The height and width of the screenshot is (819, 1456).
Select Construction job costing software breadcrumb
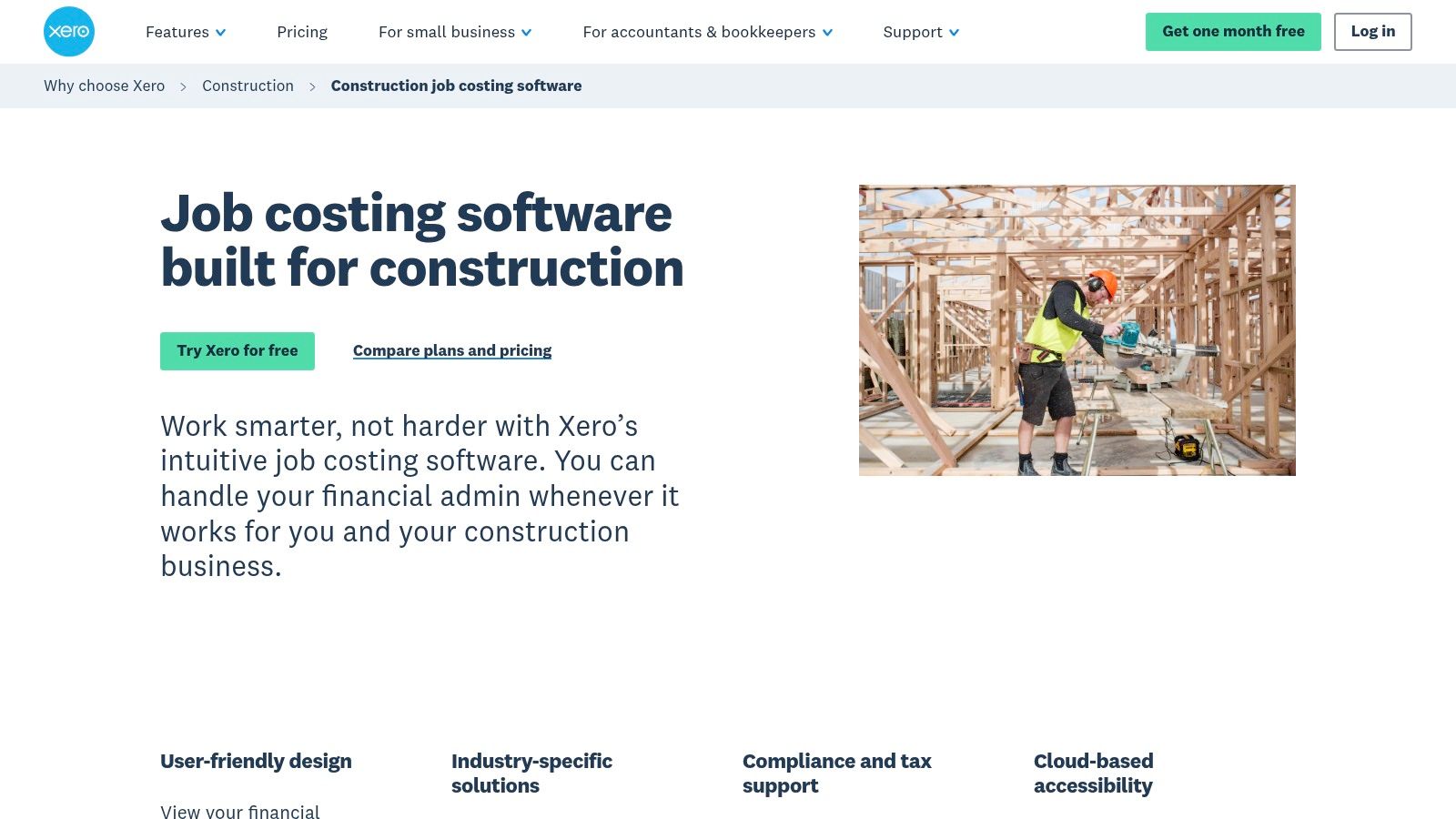(x=456, y=86)
